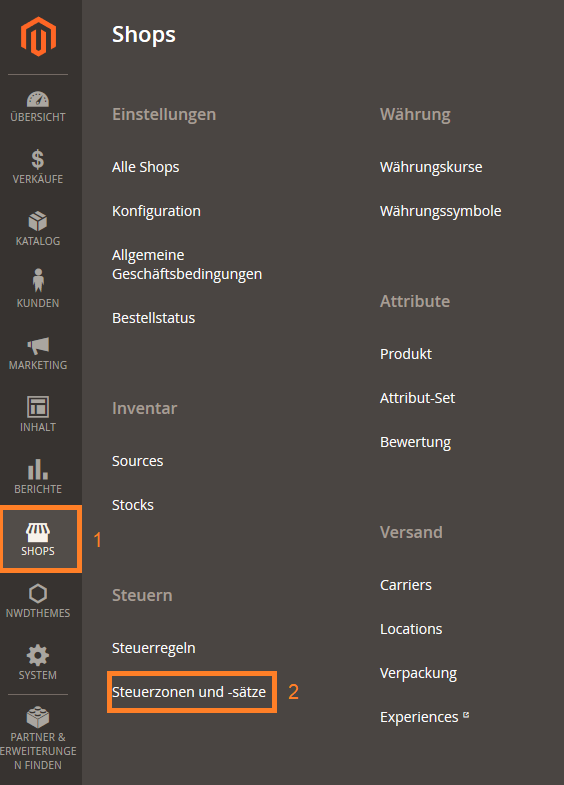The image size is (564, 785).
Task: Select the Konfiguration menu entry
Action: [156, 211]
